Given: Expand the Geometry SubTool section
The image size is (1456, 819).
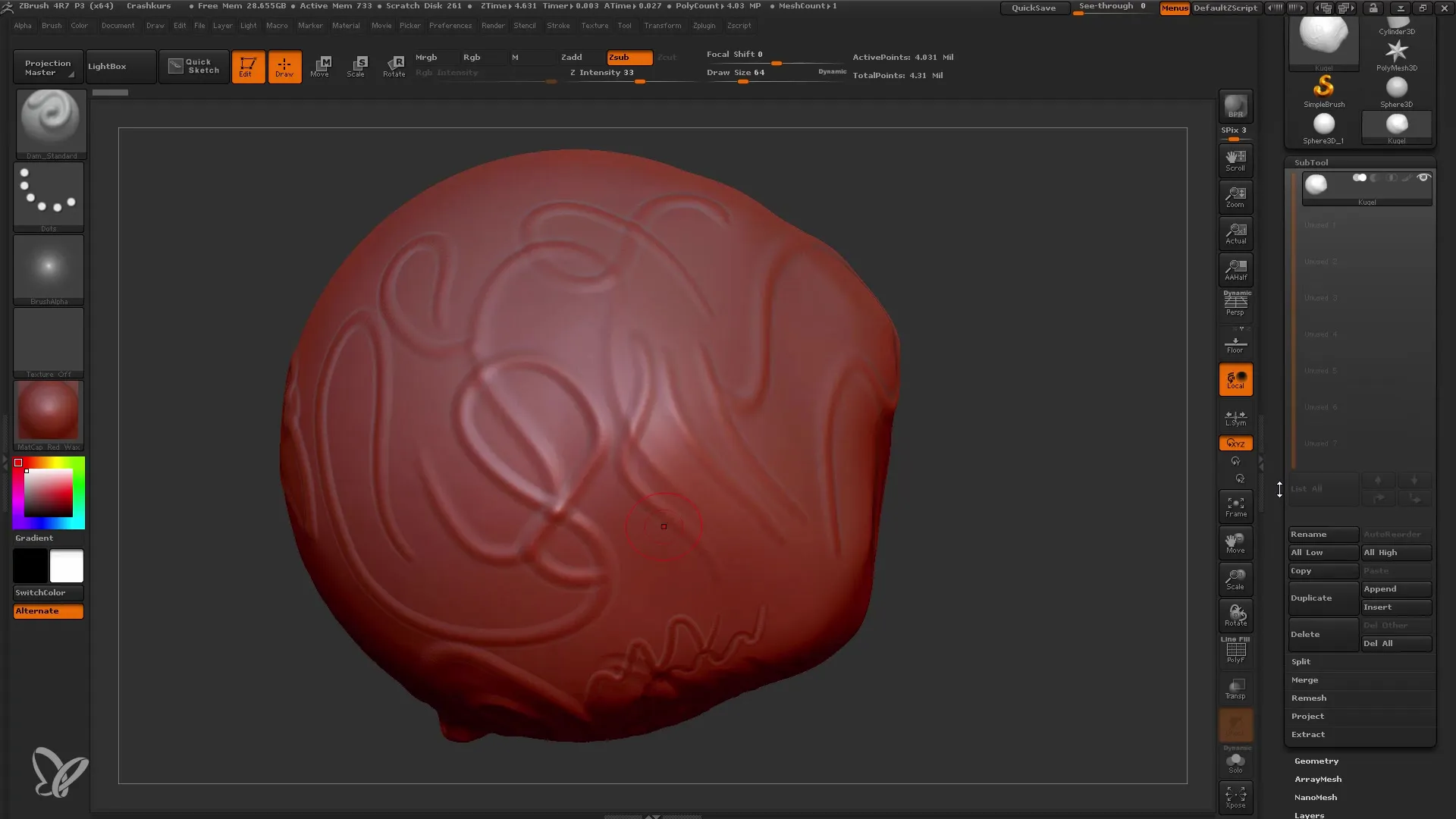Looking at the screenshot, I should pyautogui.click(x=1317, y=760).
